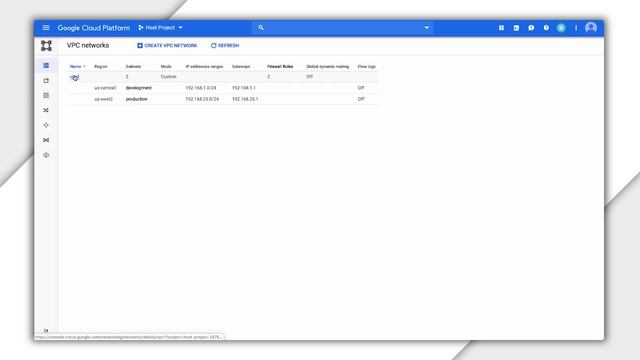
Task: Click the us-central1 region cell
Action: (x=105, y=88)
